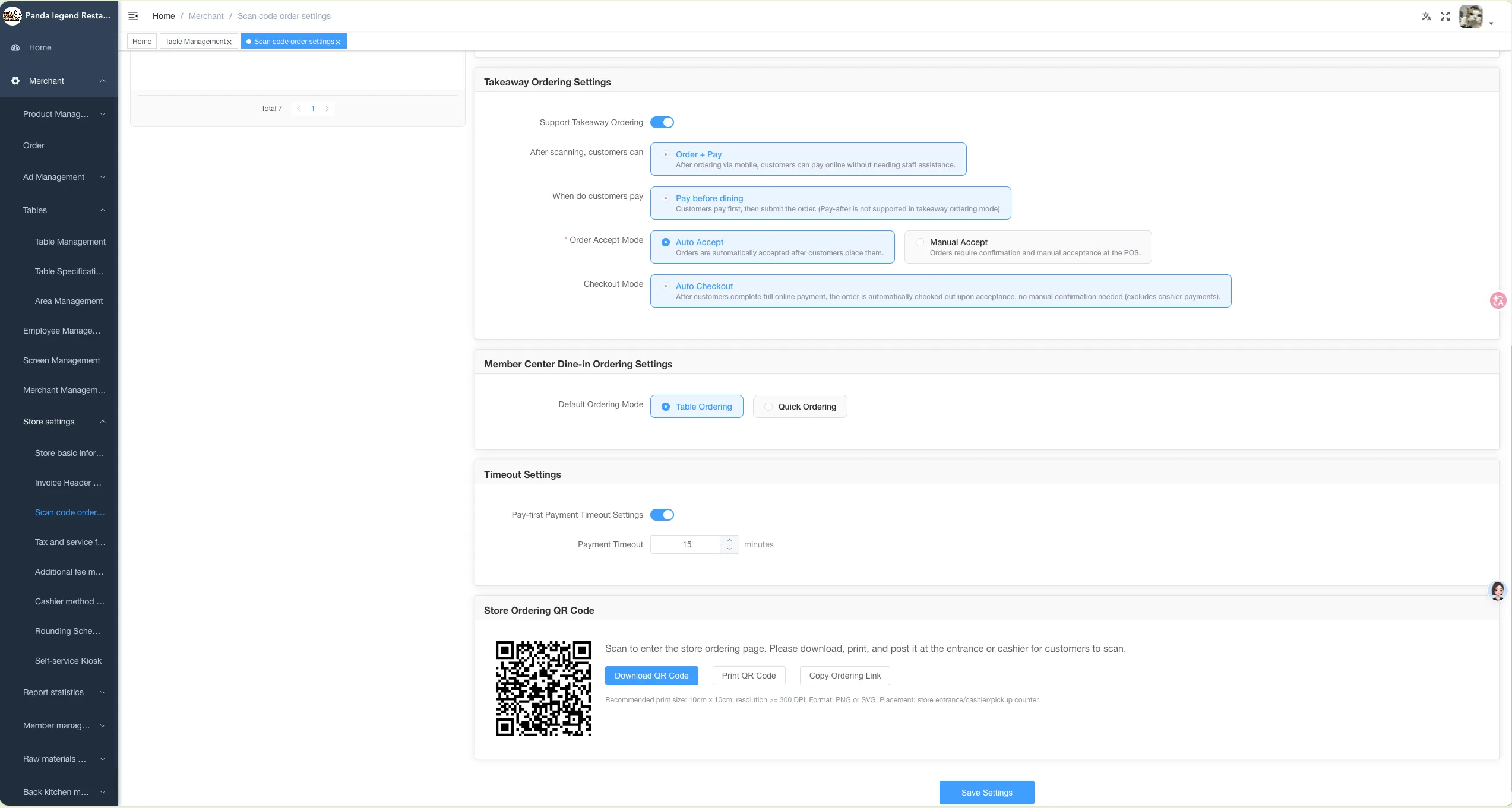Switch to Scan code order settings tab
The width and height of the screenshot is (1512, 808).
[x=293, y=42]
